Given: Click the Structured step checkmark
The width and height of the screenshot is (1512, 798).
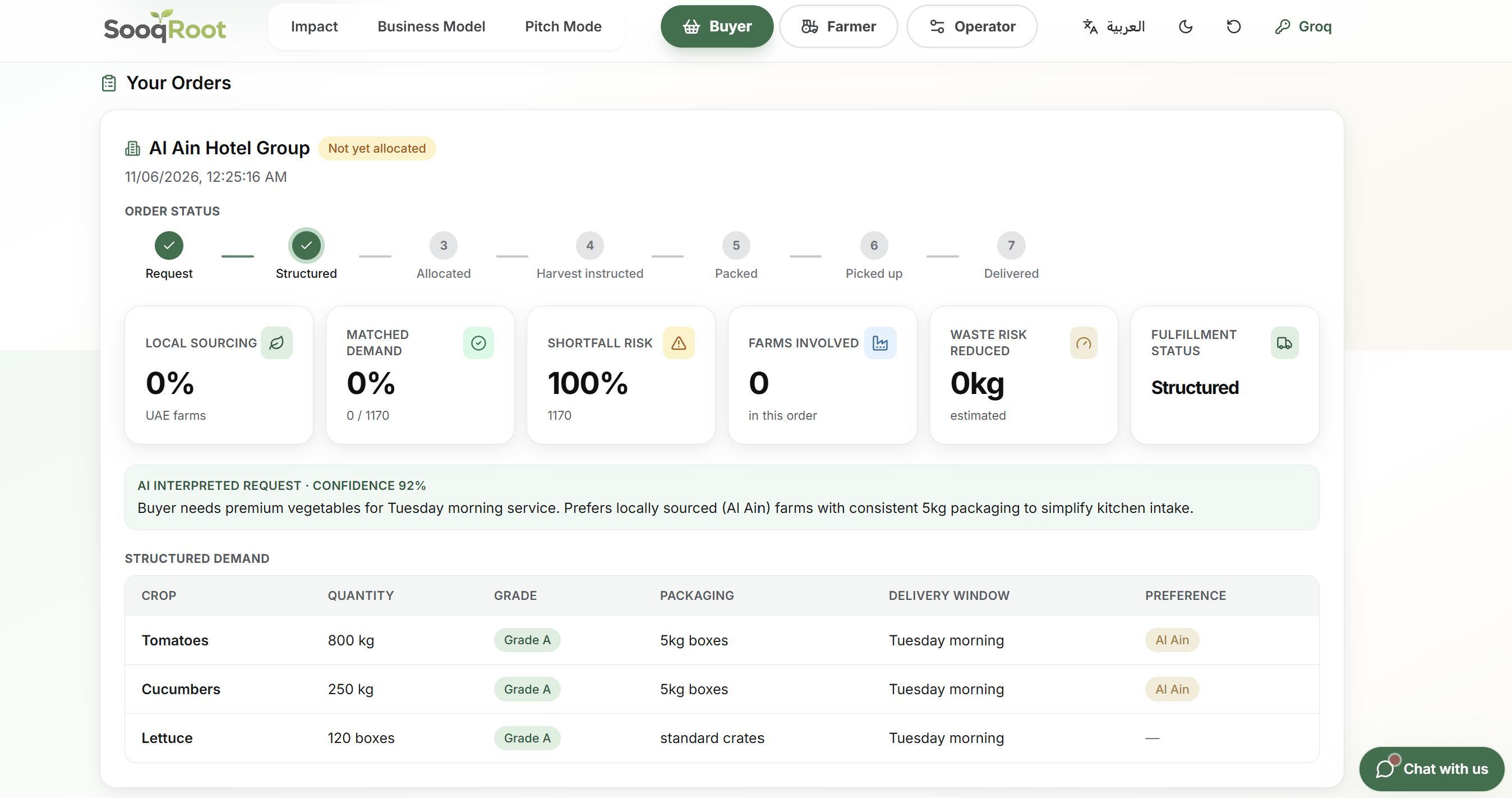Looking at the screenshot, I should pos(306,245).
